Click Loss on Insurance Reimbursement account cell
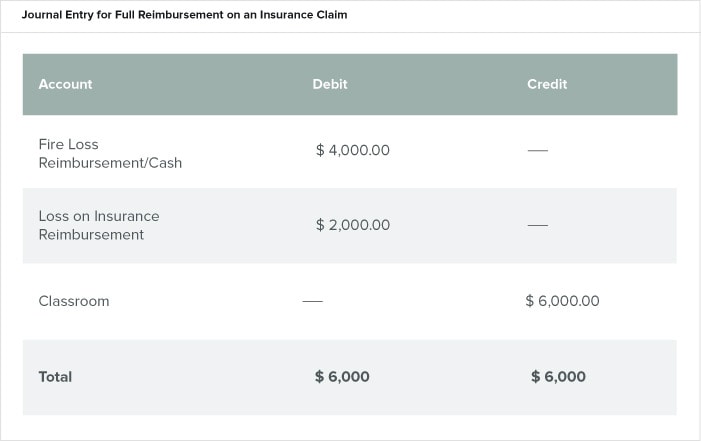Image resolution: width=701 pixels, height=441 pixels. pyautogui.click(x=99, y=225)
